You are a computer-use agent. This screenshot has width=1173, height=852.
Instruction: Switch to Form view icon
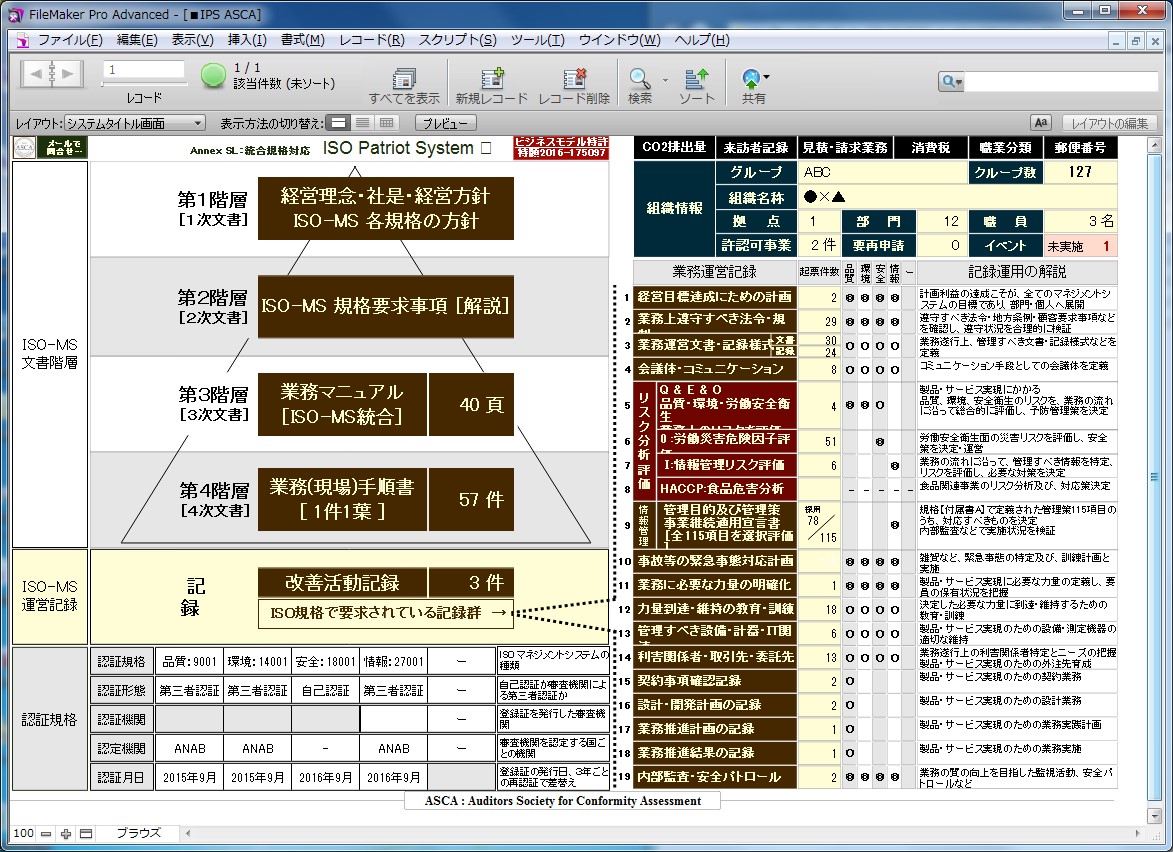tap(339, 123)
